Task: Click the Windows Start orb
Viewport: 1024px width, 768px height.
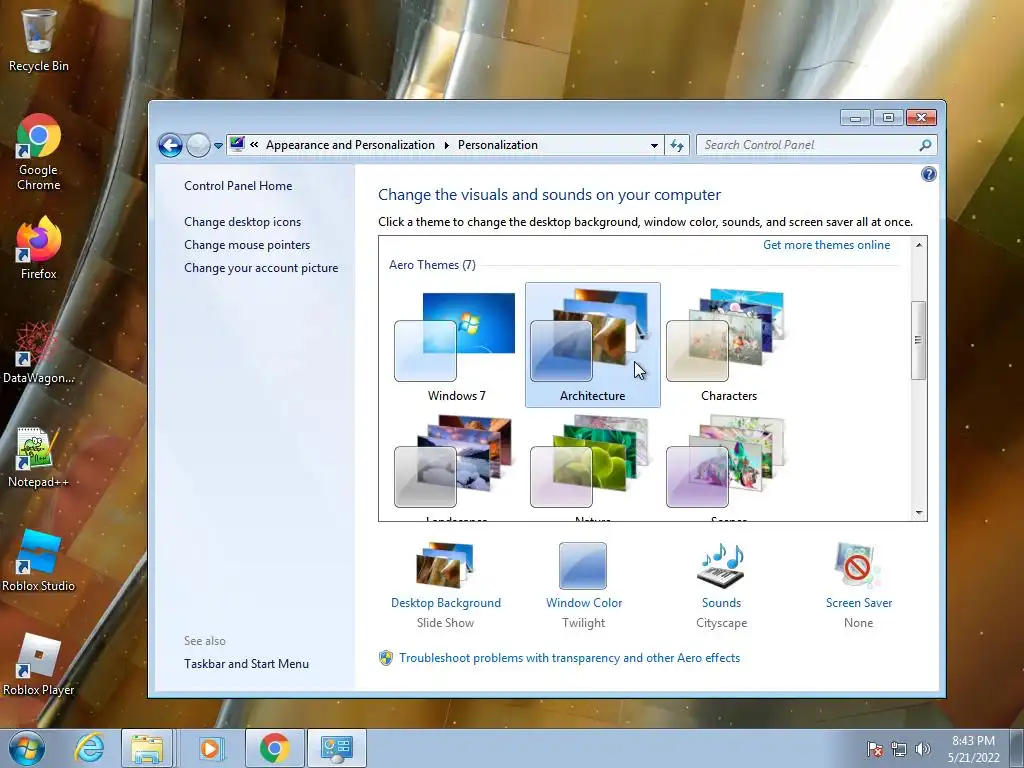Action: pyautogui.click(x=26, y=748)
